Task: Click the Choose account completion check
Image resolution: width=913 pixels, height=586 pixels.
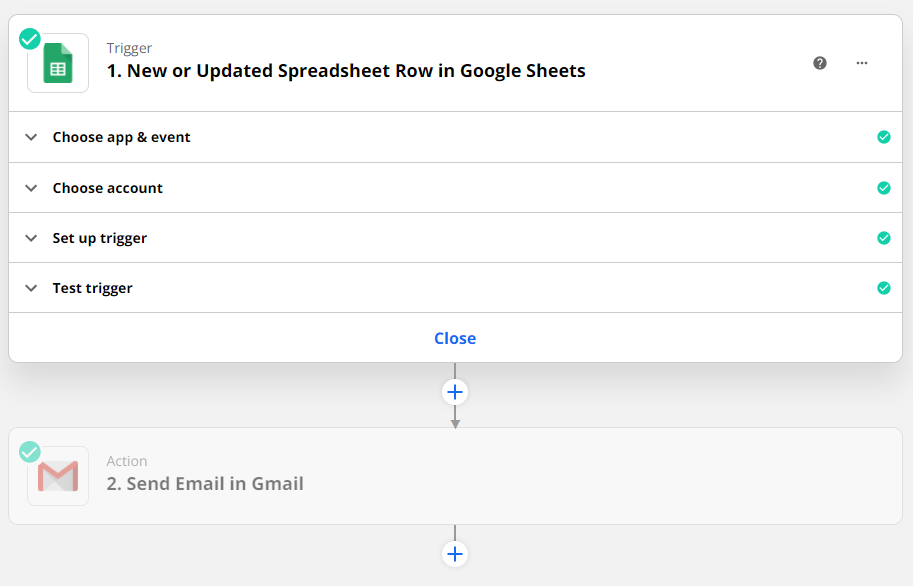Action: [x=884, y=188]
